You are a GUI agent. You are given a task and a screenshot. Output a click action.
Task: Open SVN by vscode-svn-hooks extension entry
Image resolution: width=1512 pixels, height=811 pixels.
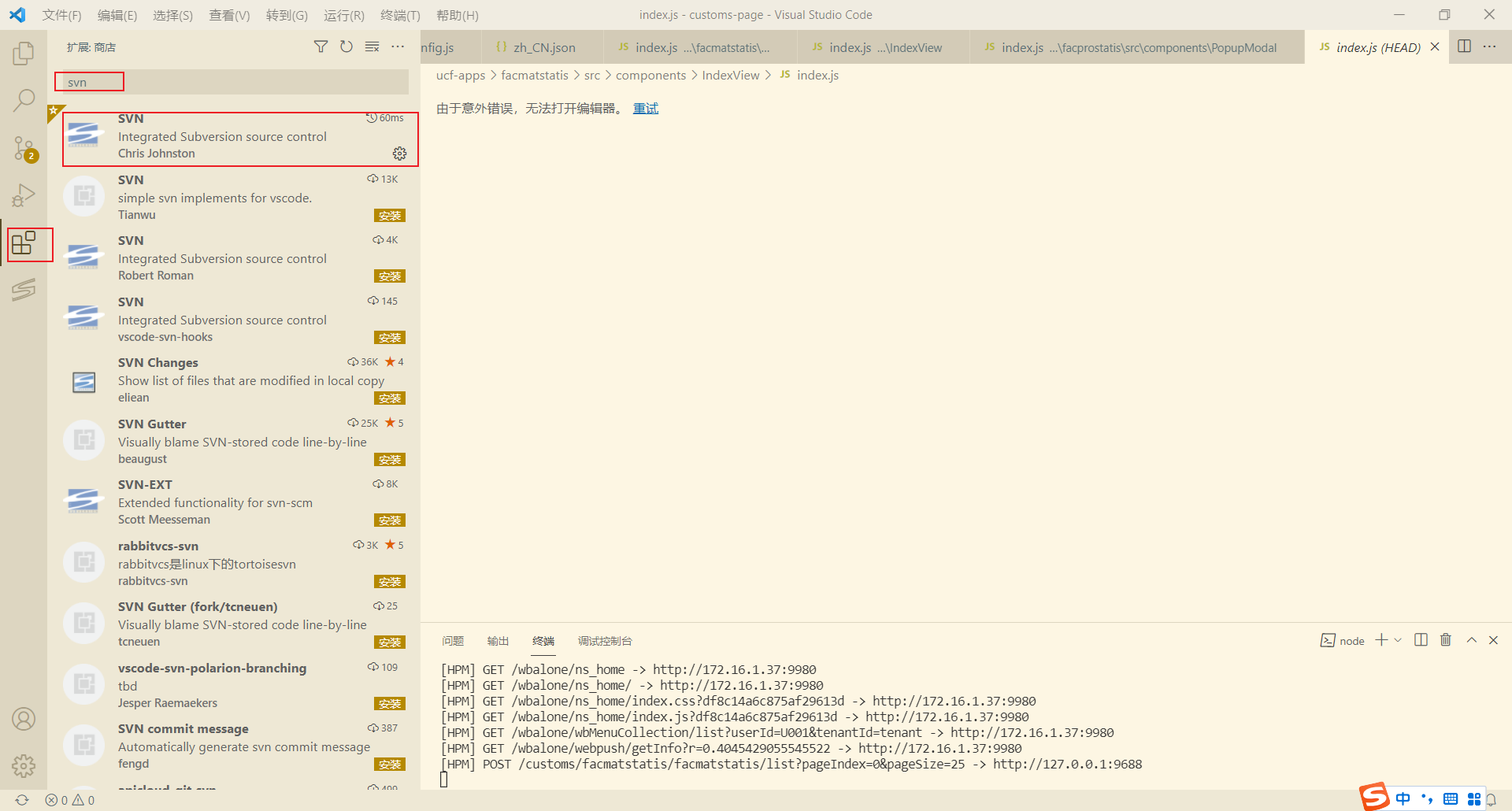tap(234, 319)
